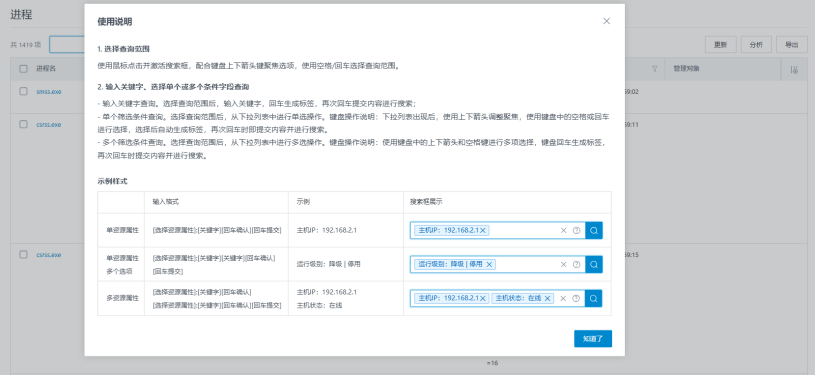The image size is (816, 375).
Task: Click search icon in 运行级别 example search box
Action: (594, 264)
